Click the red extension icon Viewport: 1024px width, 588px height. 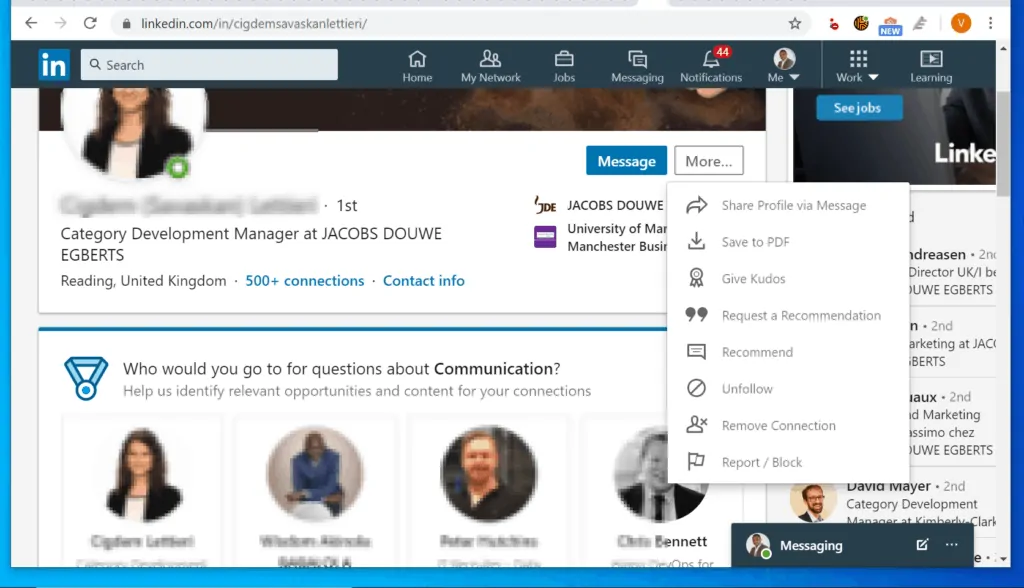point(833,24)
